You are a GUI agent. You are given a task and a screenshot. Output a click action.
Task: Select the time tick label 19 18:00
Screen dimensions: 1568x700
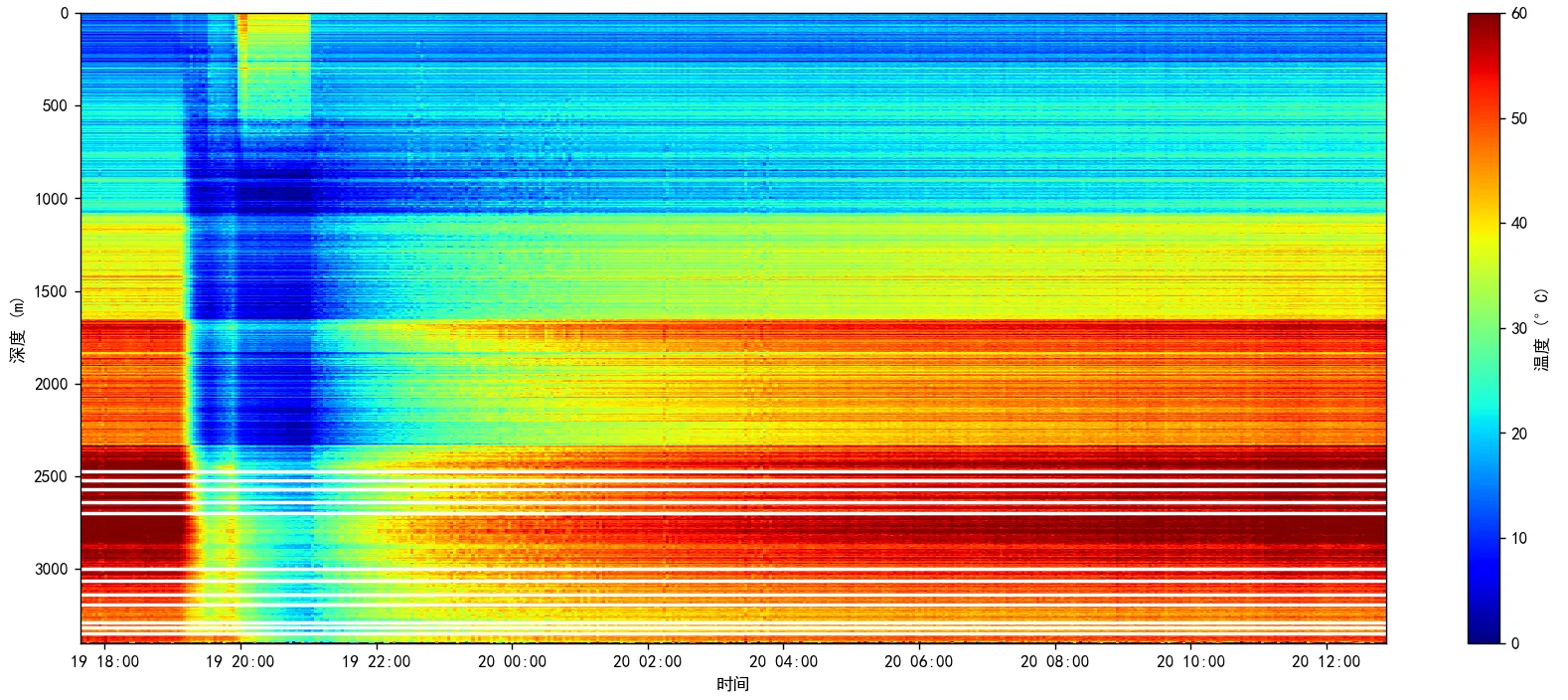105,662
